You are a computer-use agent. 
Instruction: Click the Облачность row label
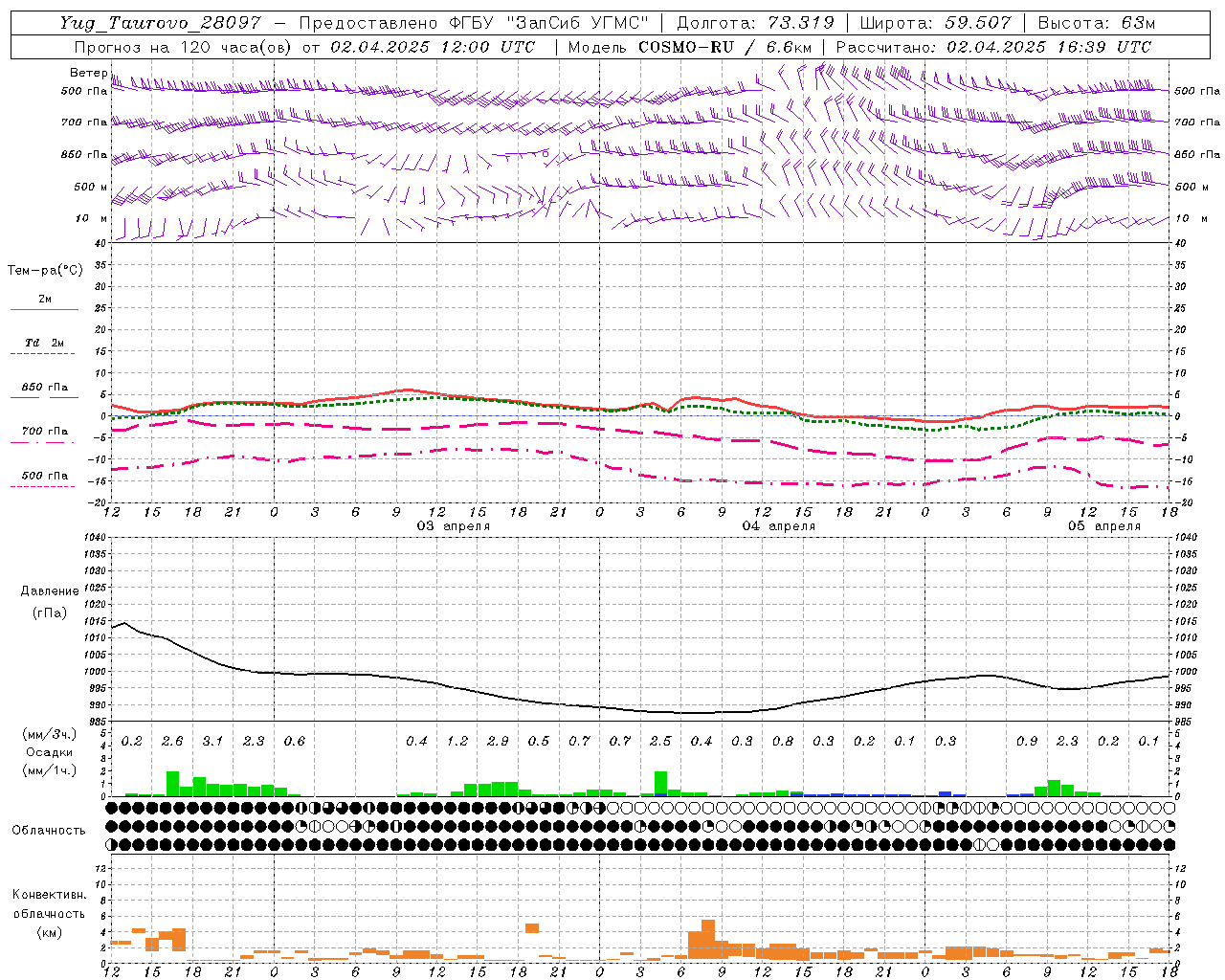[x=49, y=831]
